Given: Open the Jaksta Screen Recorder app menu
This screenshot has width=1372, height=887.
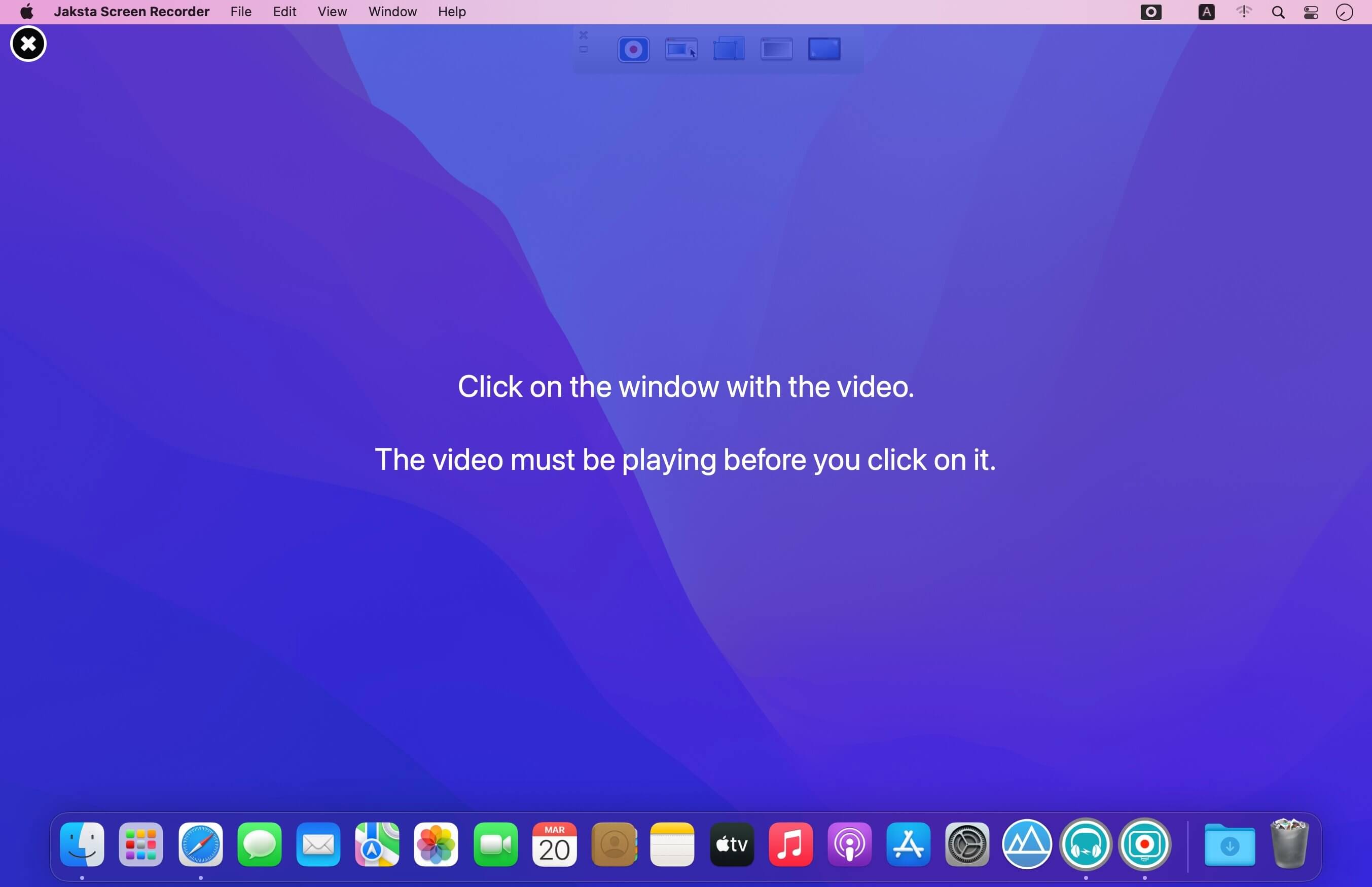Looking at the screenshot, I should click(x=131, y=12).
